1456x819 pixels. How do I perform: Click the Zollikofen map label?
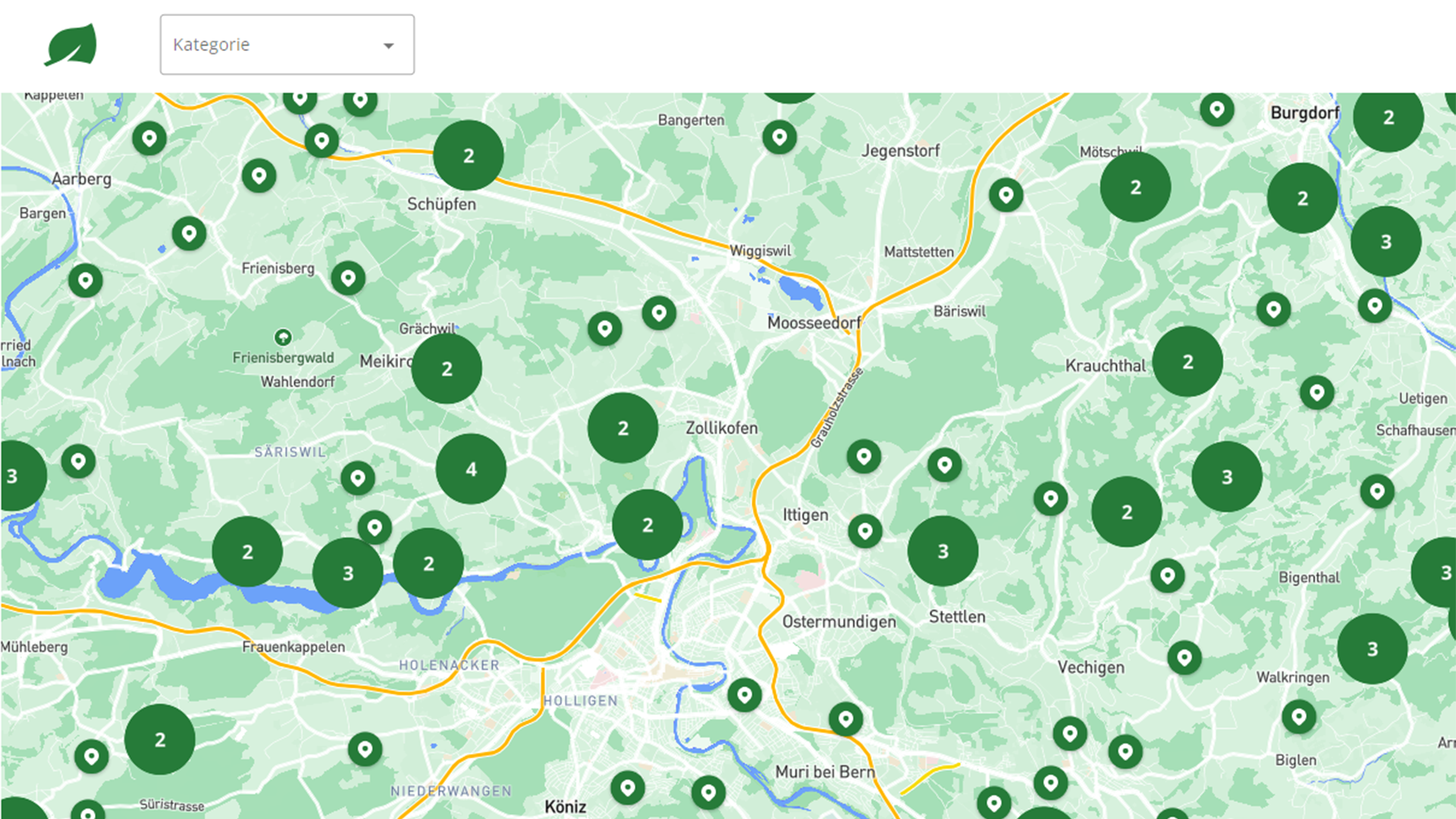[x=721, y=428]
